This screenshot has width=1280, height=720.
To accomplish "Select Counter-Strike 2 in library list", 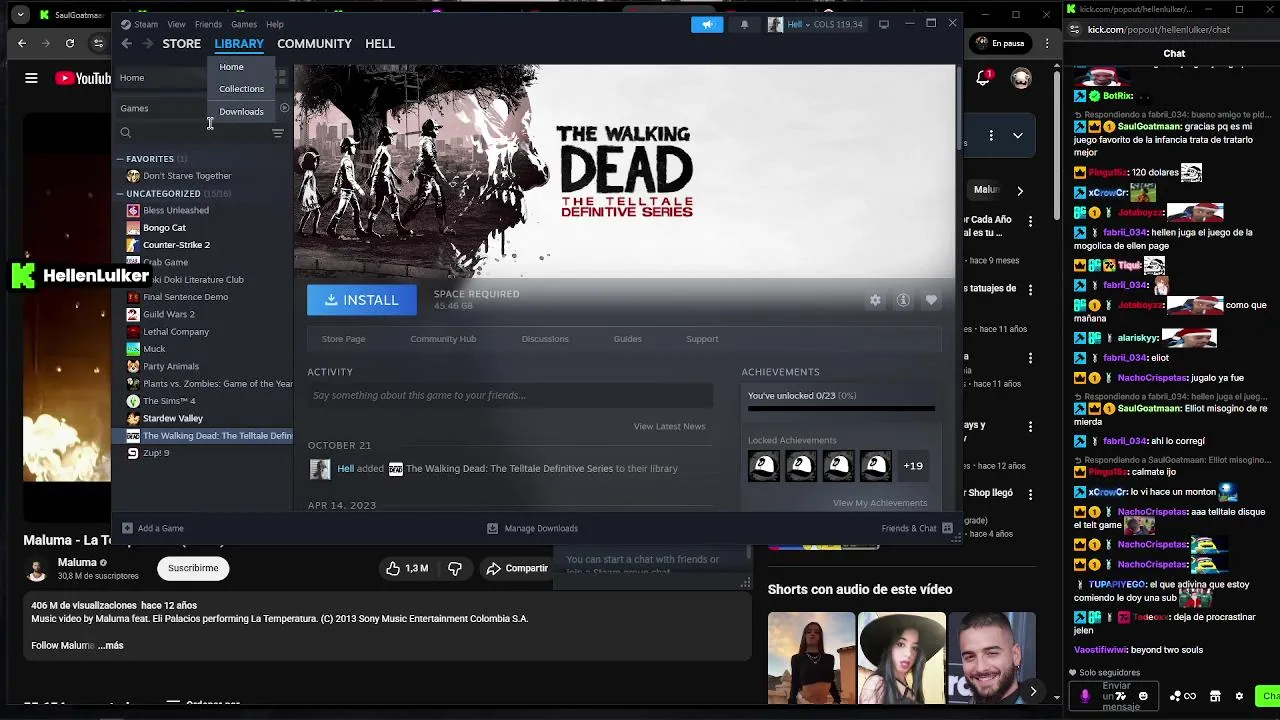I will [176, 245].
